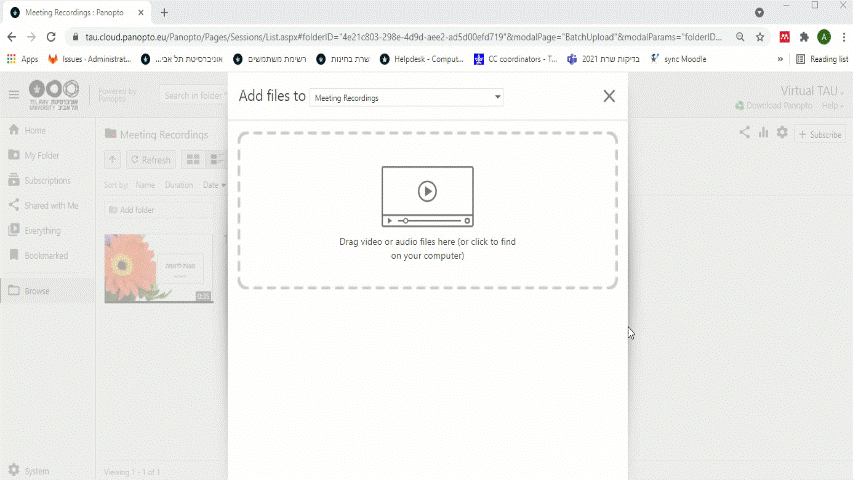Click the browser address bar
Image resolution: width=853 pixels, height=480 pixels.
[x=403, y=37]
